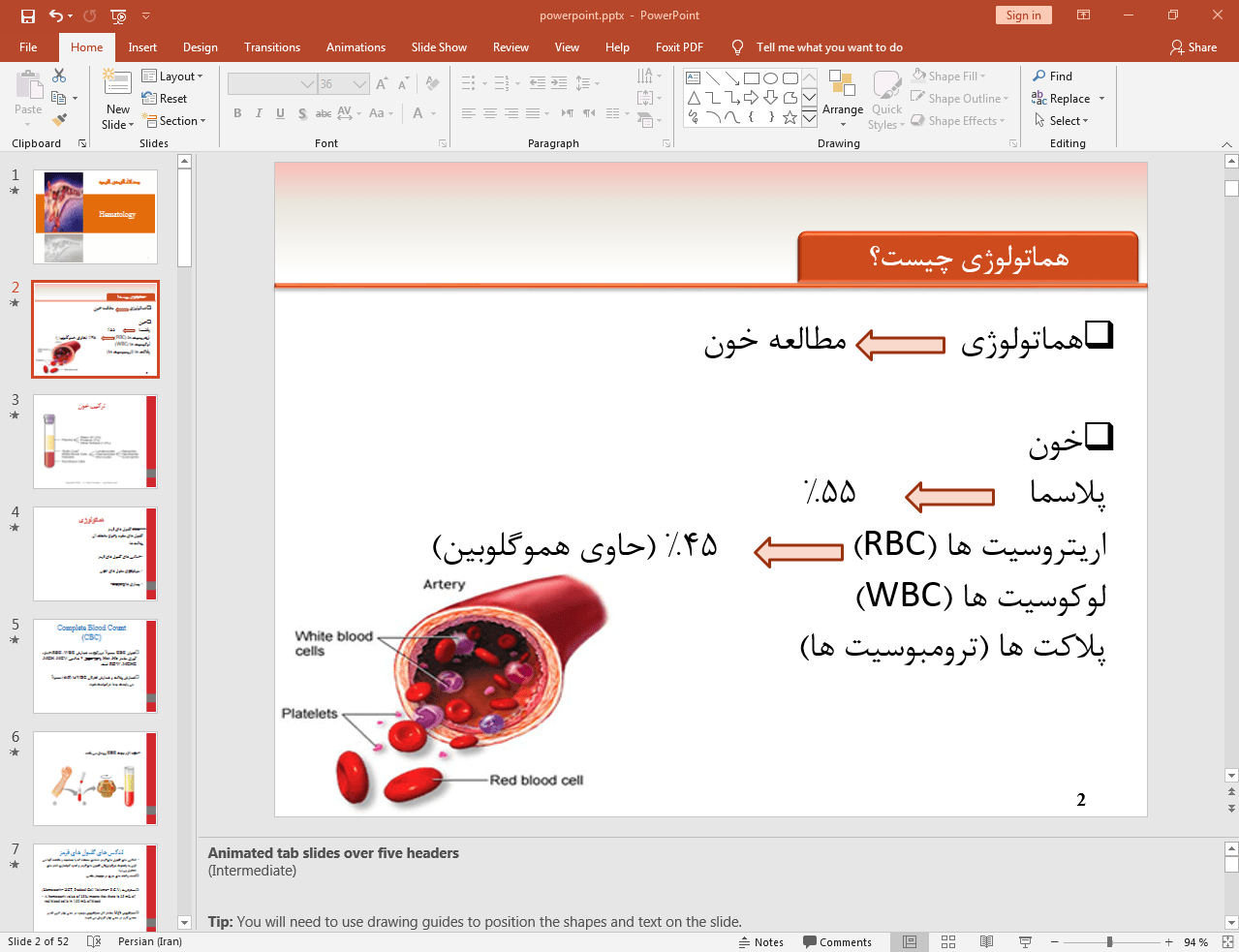Expand the Select dropdown in Editing

click(x=1062, y=121)
